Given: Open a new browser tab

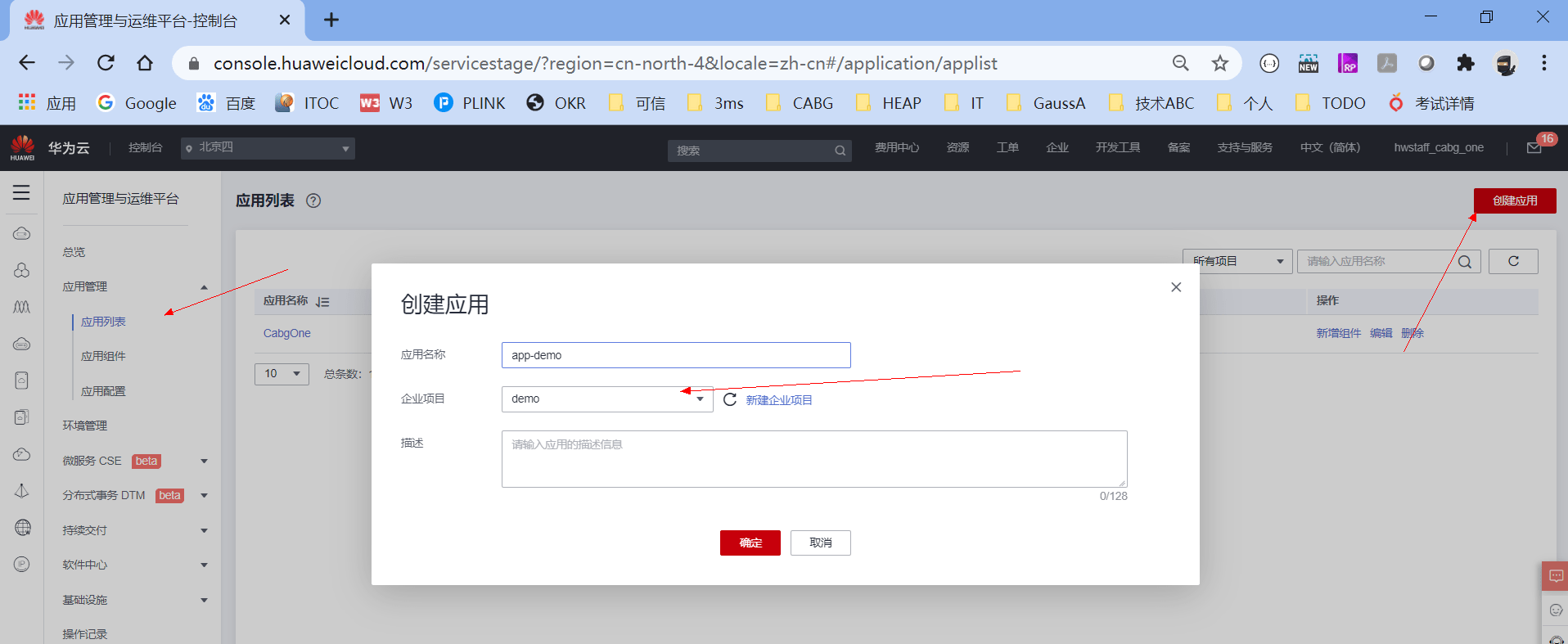Looking at the screenshot, I should click(331, 20).
